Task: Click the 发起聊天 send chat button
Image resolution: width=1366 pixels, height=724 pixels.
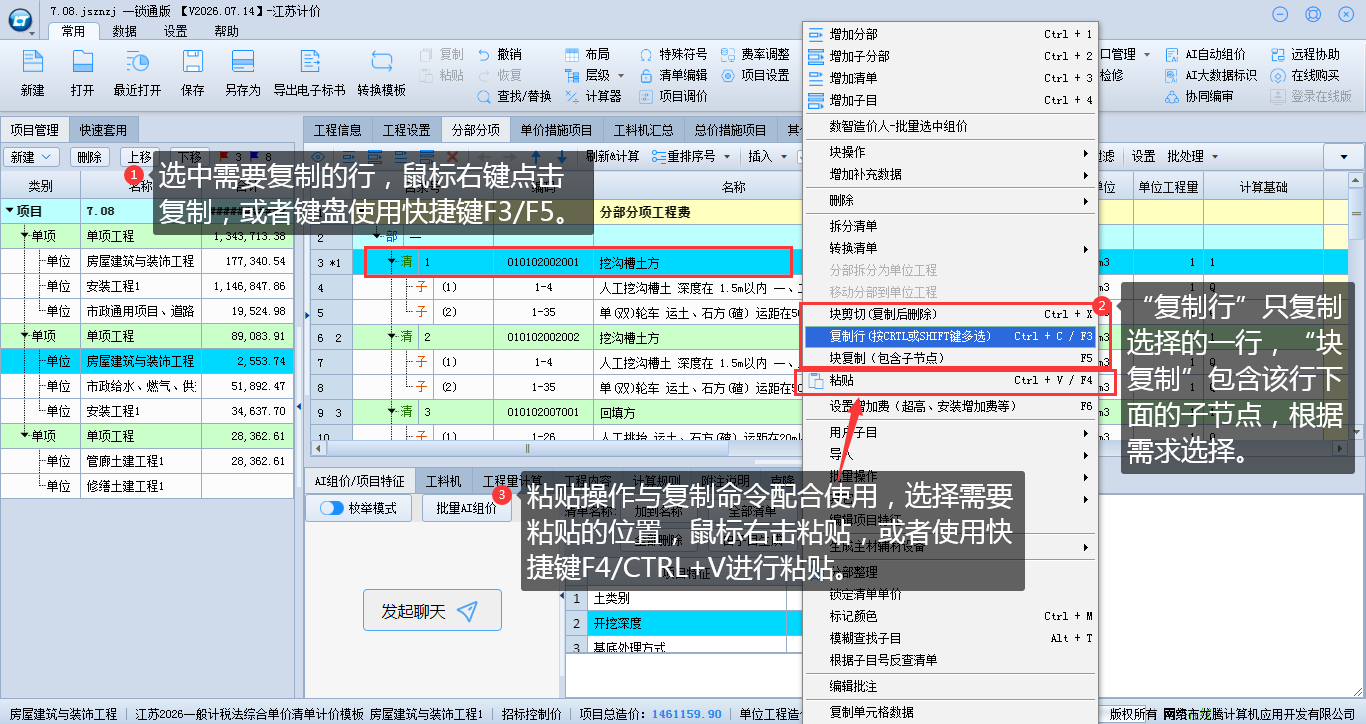Action: click(432, 612)
